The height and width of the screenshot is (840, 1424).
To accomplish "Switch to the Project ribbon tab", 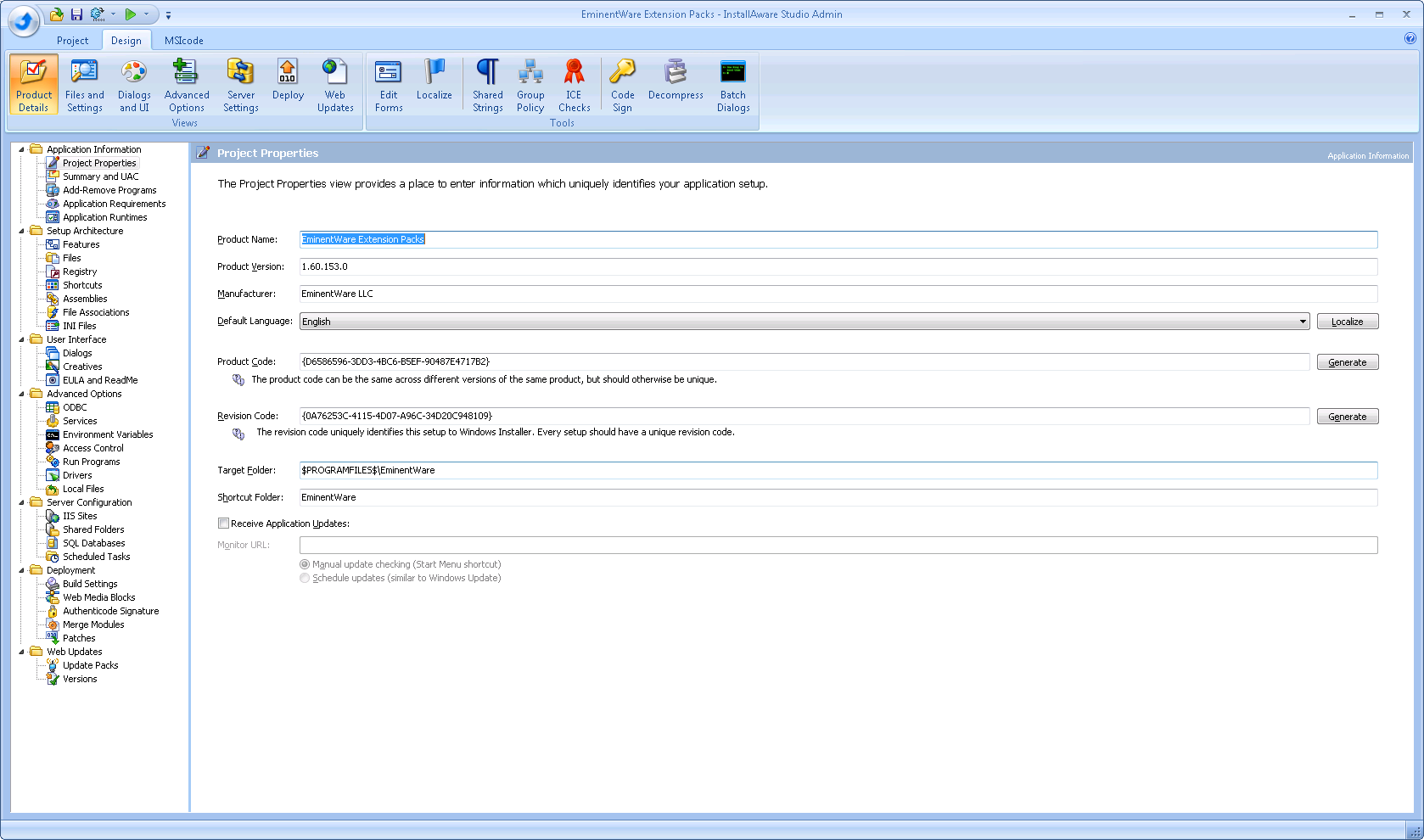I will [72, 41].
